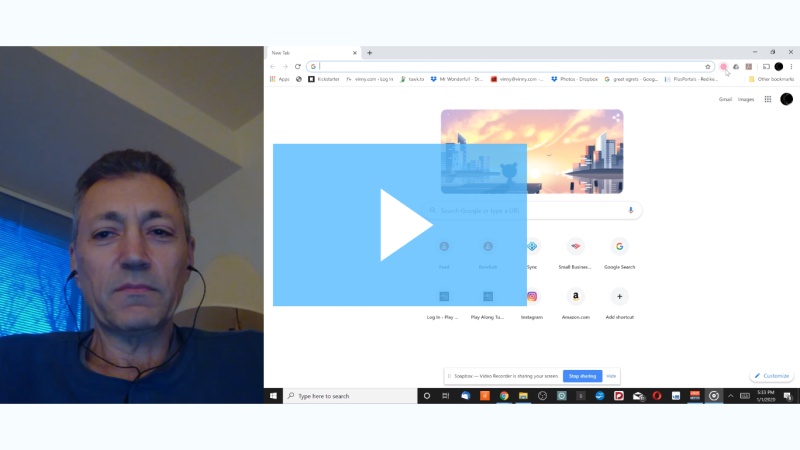Open the Apps bookmark shortcut
This screenshot has height=450, width=800.
[x=280, y=79]
